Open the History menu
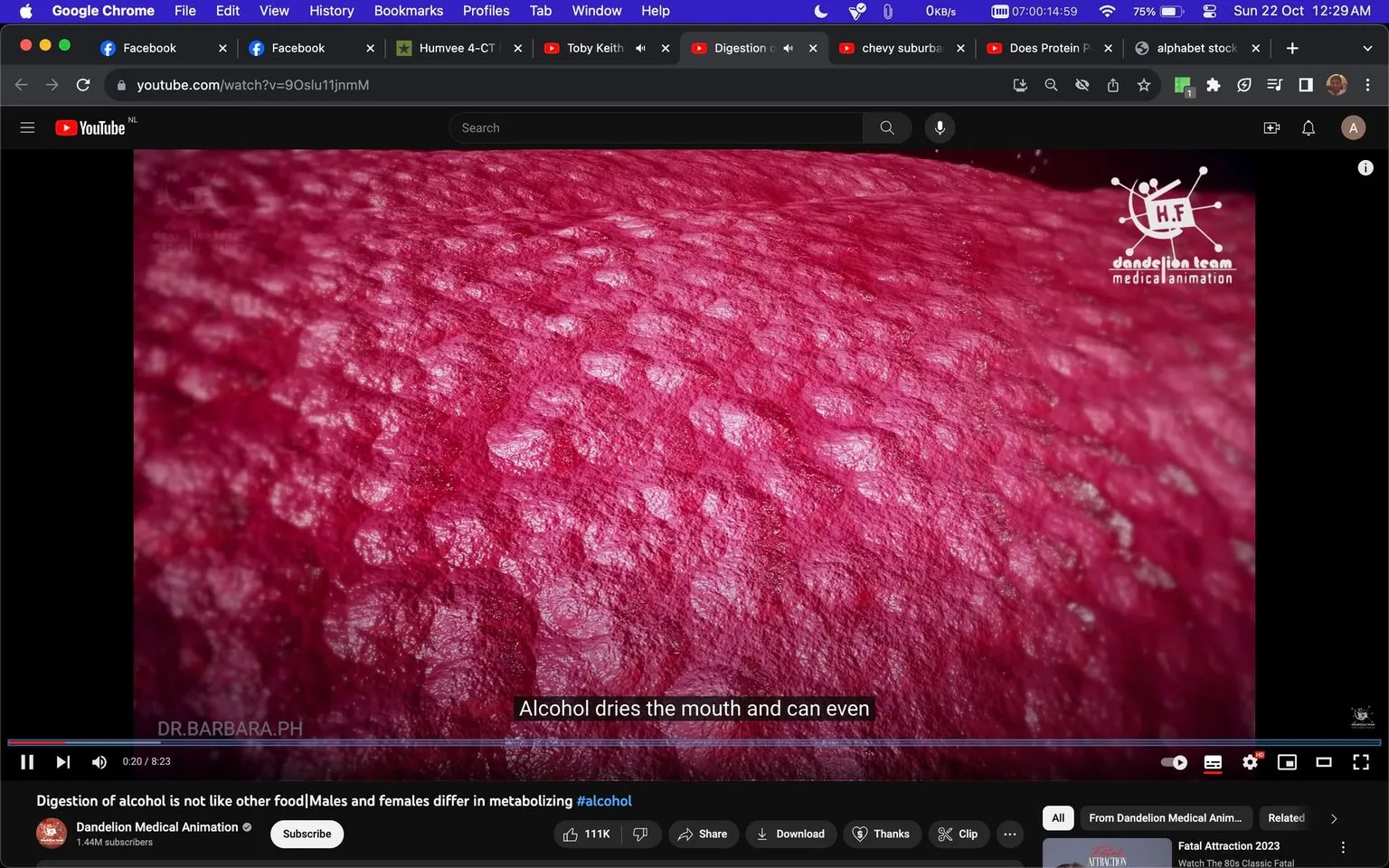 (331, 11)
